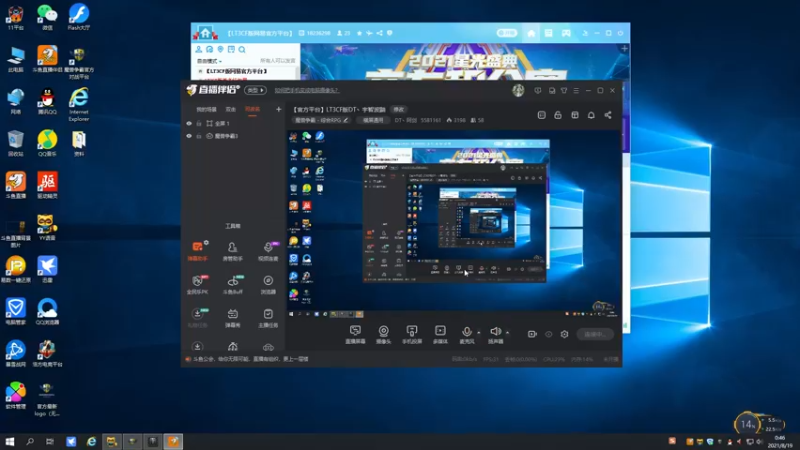The image size is (800, 450).
Task: Open the hamburger menu in the 直播伴侣 title bar
Action: click(576, 90)
